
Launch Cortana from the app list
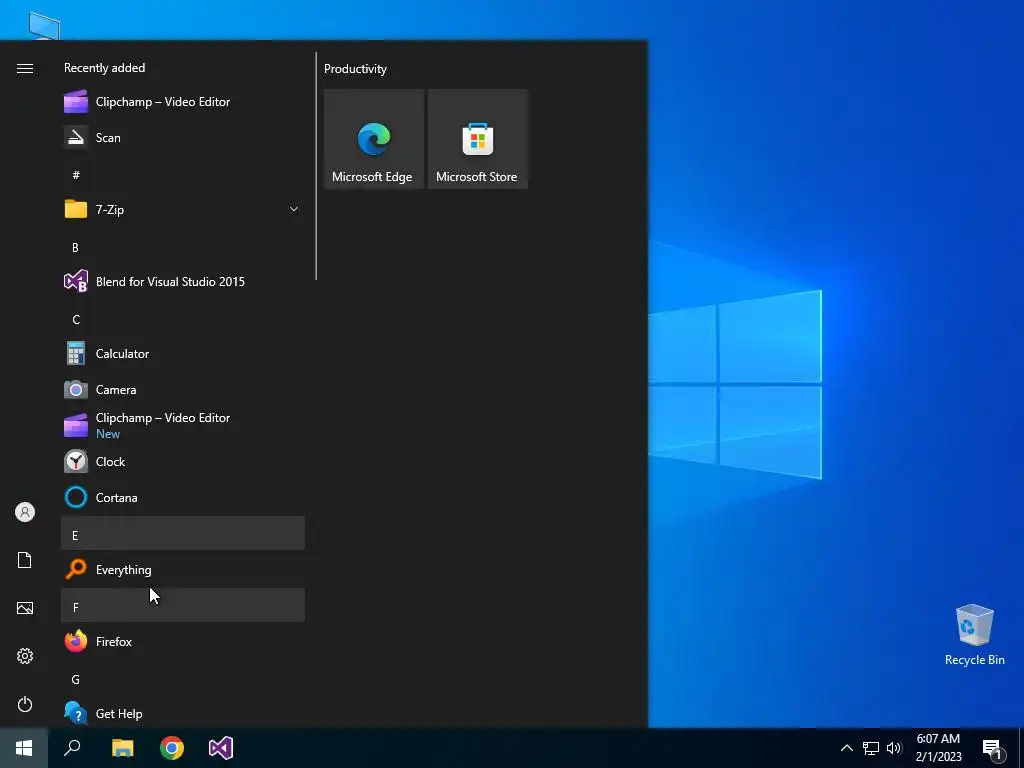[x=183, y=498]
